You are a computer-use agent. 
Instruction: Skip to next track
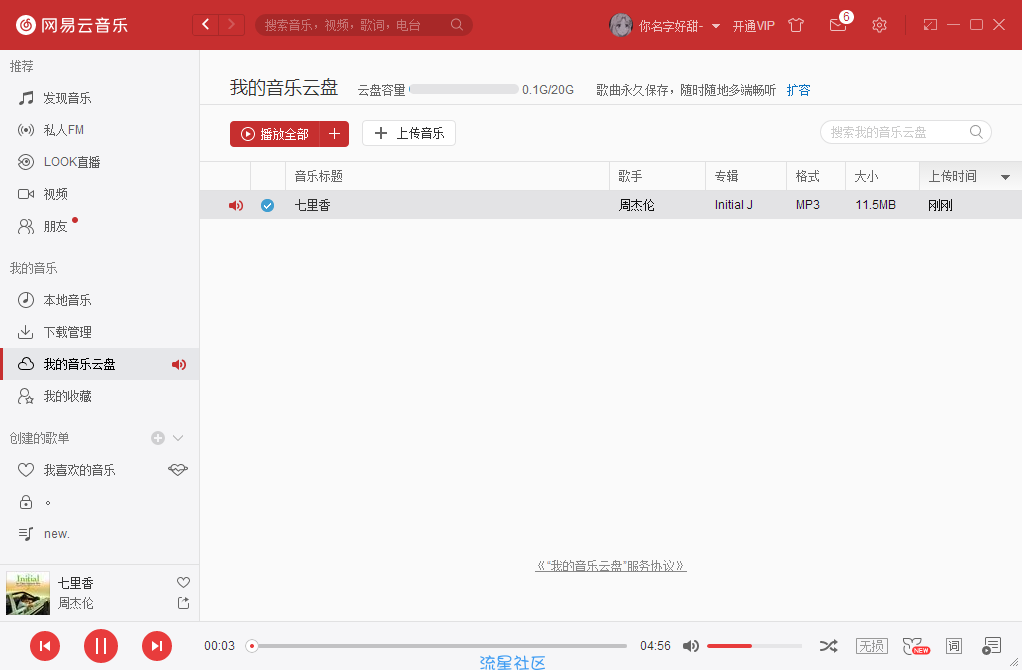pos(157,646)
